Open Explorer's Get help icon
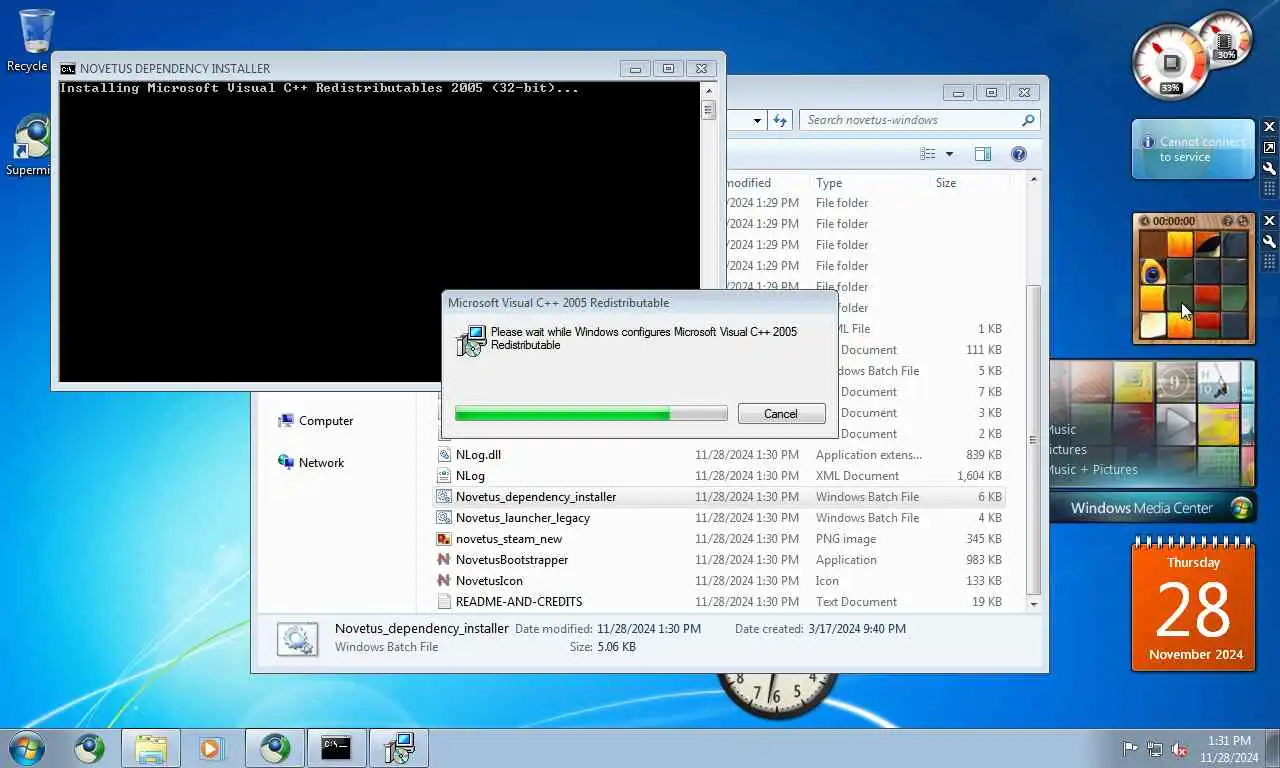This screenshot has width=1280, height=768. pos(1018,154)
